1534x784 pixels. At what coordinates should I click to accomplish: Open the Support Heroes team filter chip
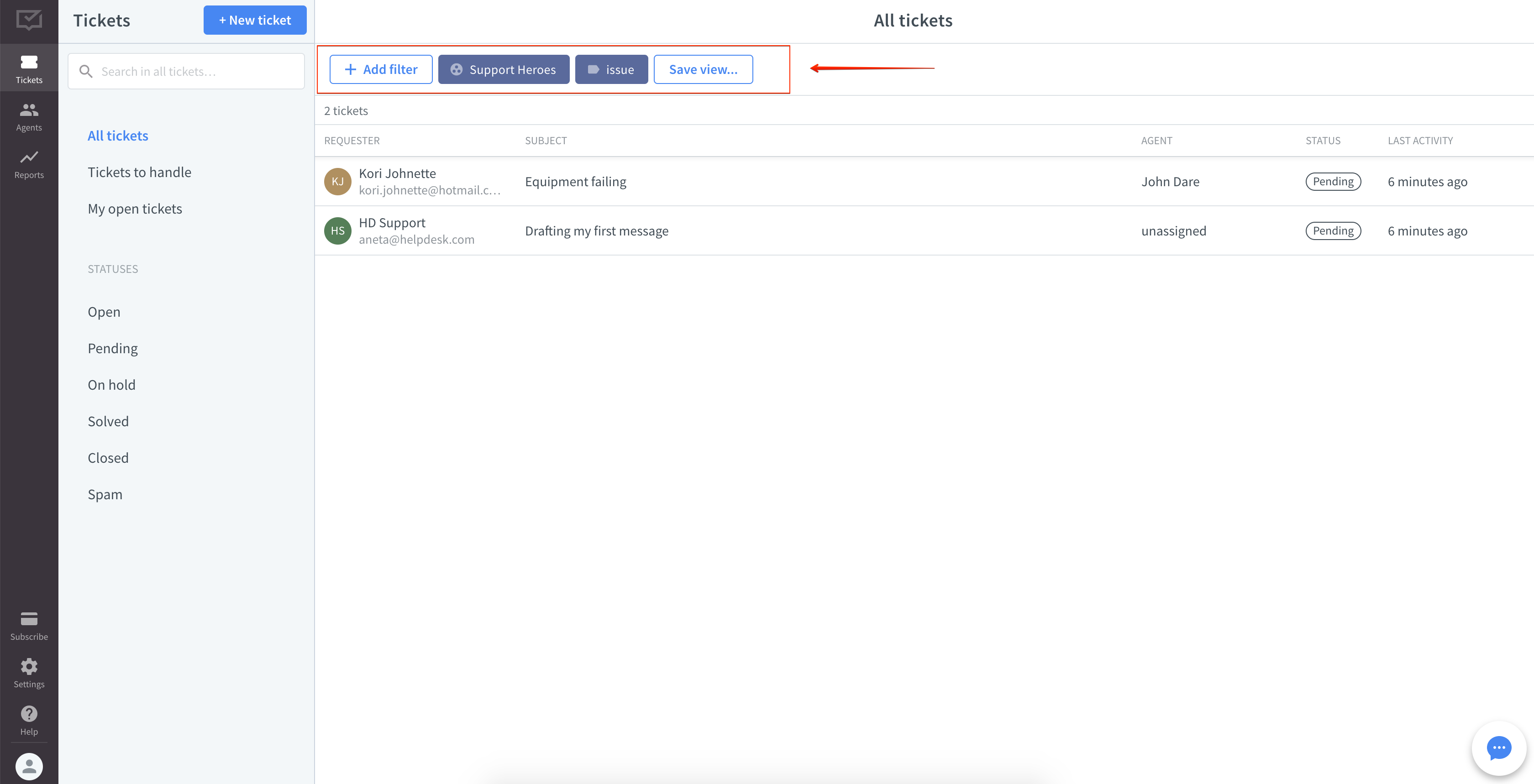click(x=503, y=69)
